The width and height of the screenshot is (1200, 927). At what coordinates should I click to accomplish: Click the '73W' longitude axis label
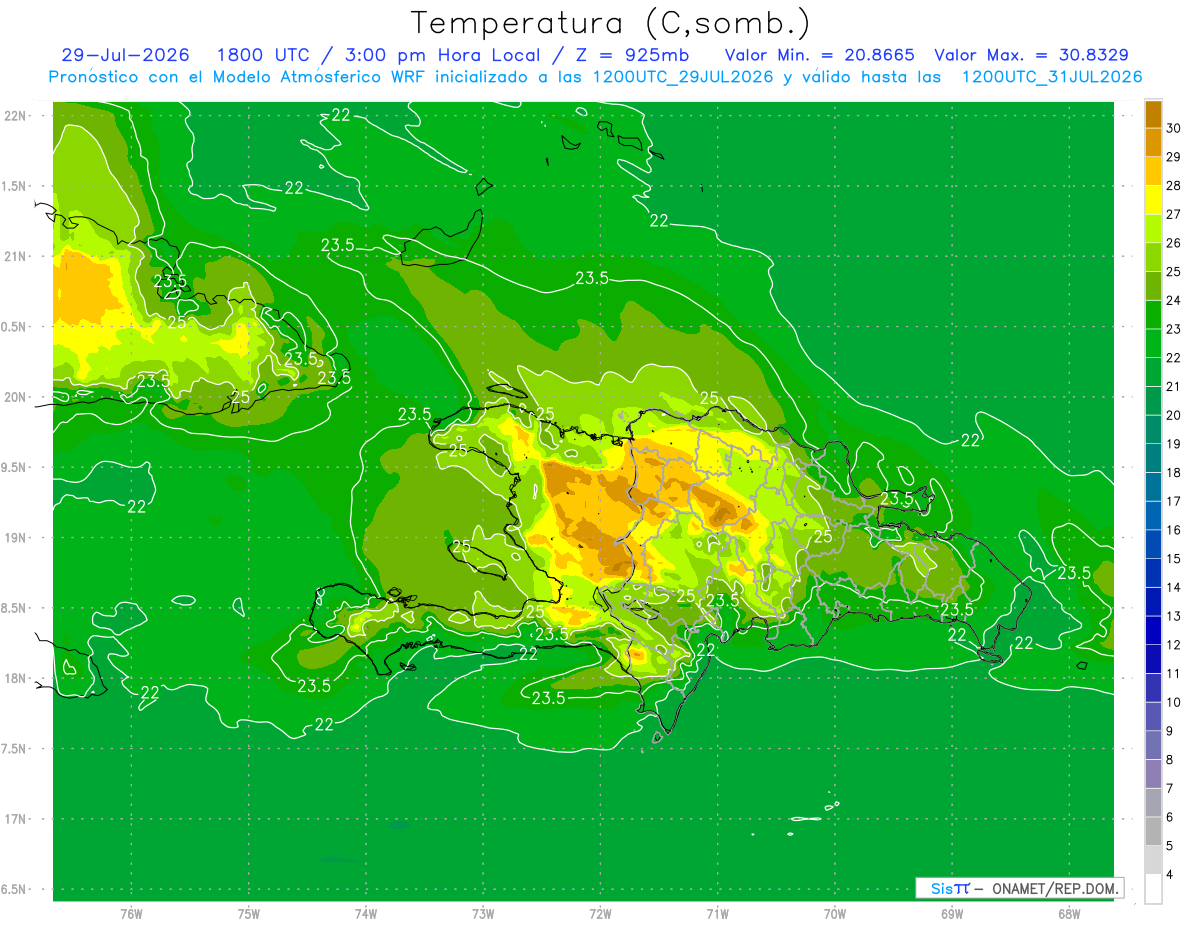pos(483,914)
